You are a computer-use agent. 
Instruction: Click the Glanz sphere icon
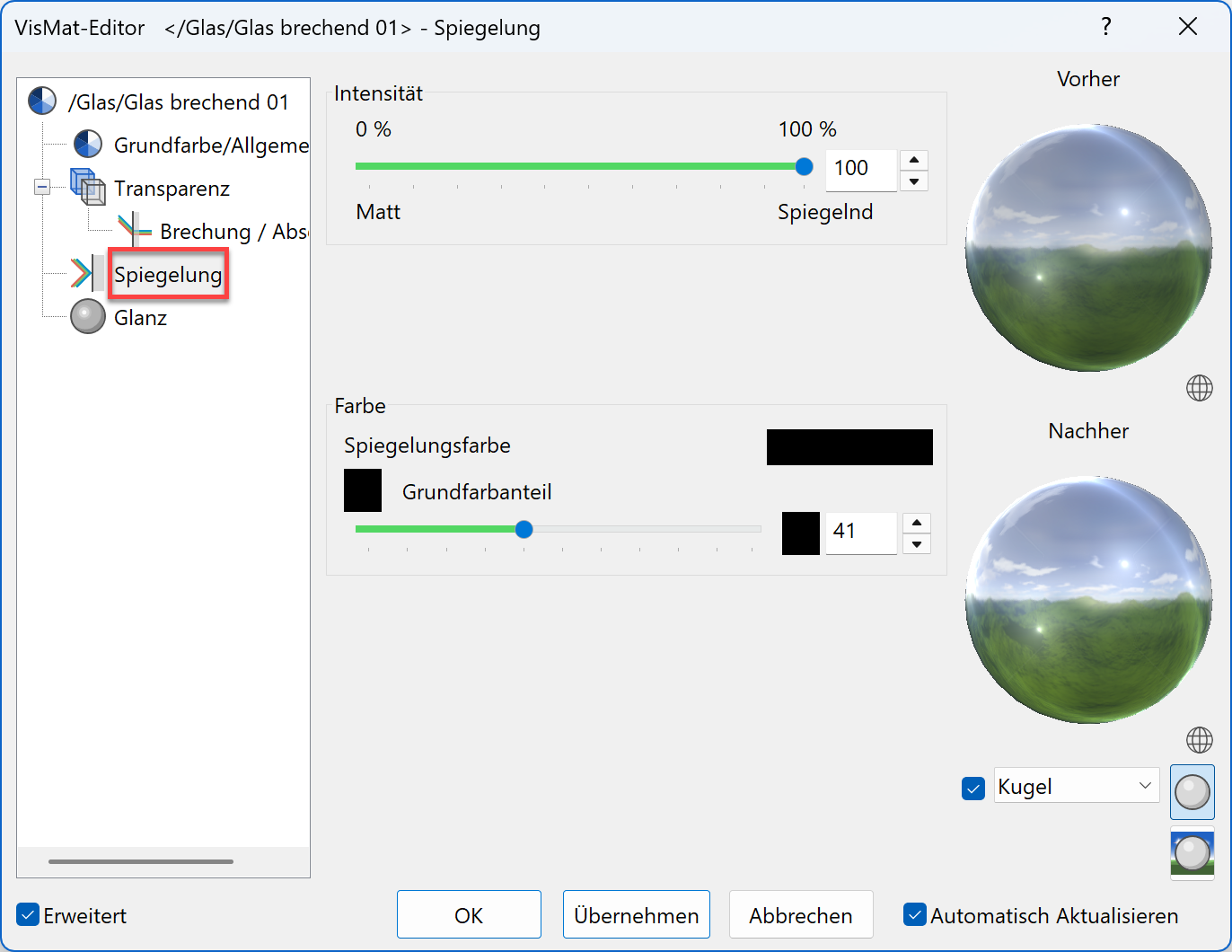86,316
